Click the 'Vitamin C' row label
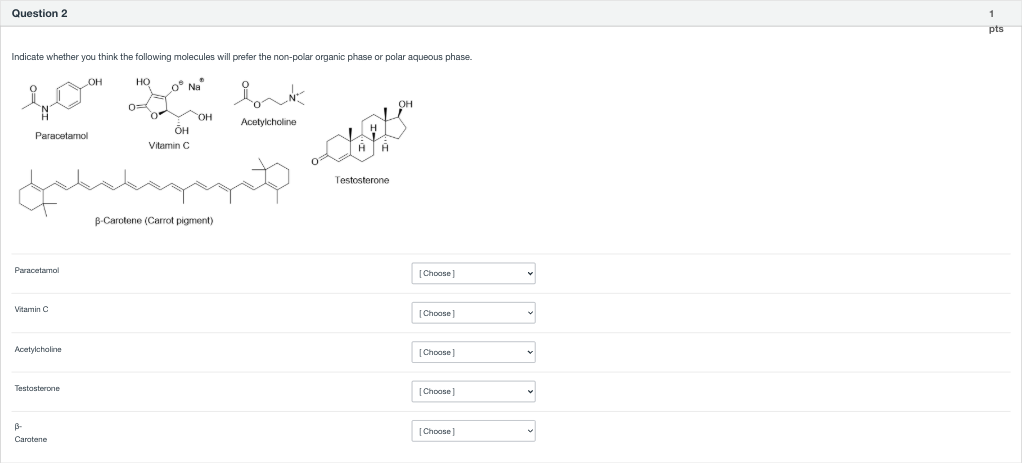The image size is (1022, 463). coord(31,310)
